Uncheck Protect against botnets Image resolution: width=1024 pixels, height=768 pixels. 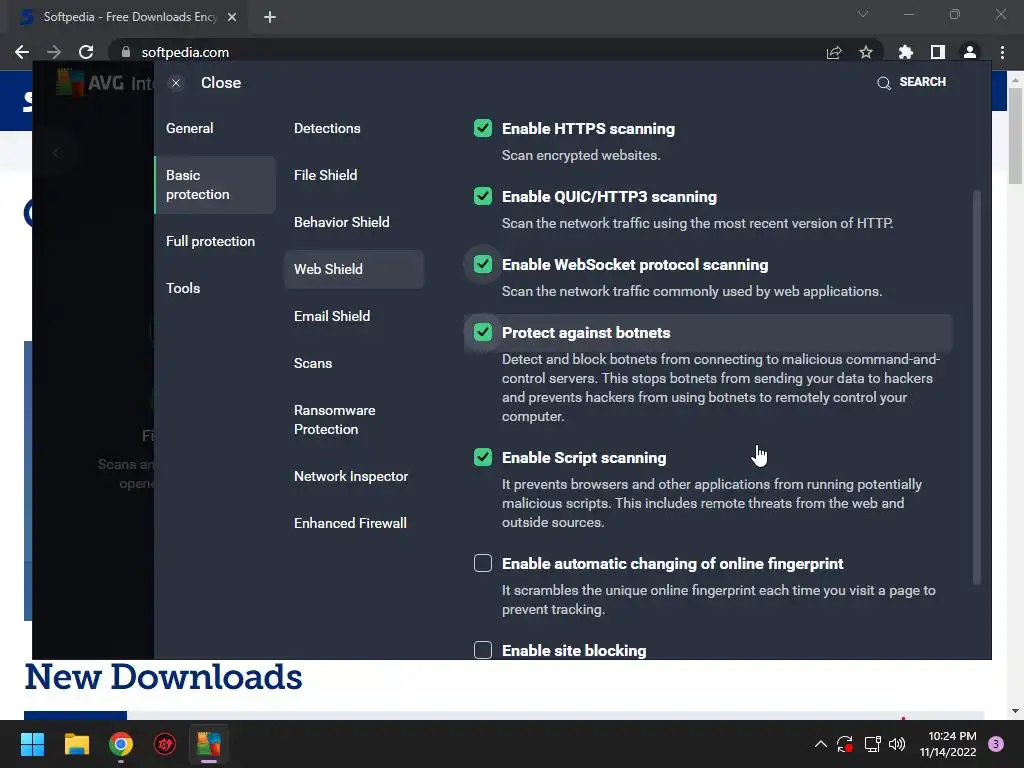(x=483, y=332)
